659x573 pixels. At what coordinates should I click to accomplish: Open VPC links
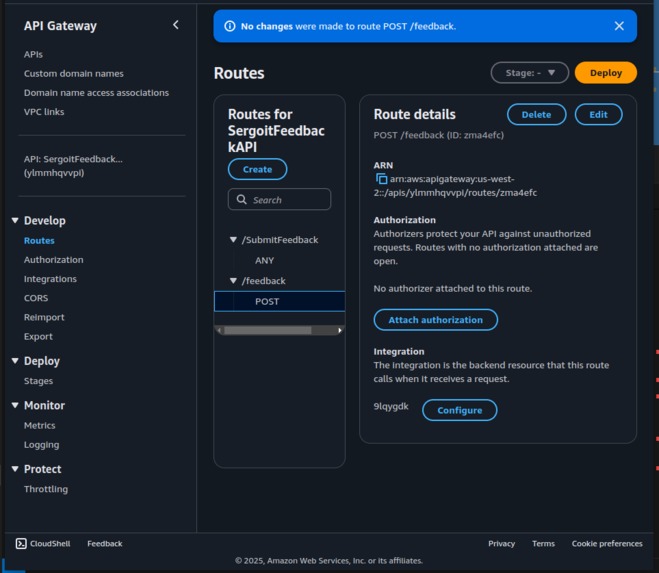[x=44, y=112]
